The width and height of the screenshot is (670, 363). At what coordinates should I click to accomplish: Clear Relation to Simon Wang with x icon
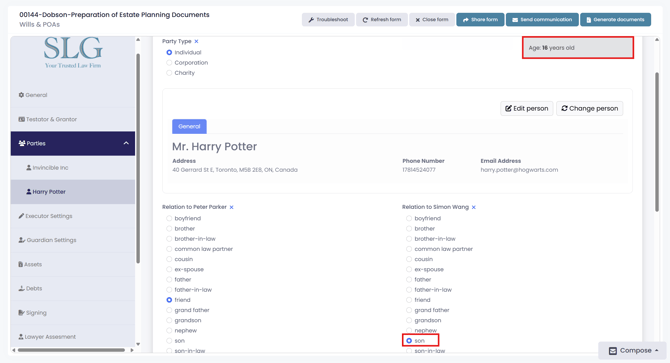(474, 207)
